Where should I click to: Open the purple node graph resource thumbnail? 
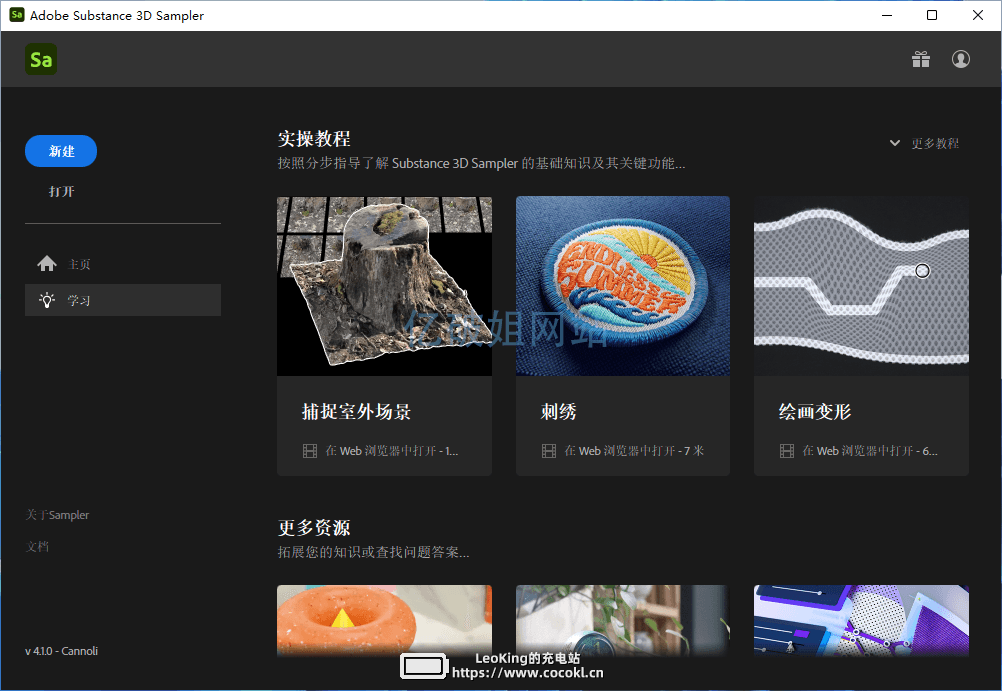tap(861, 621)
